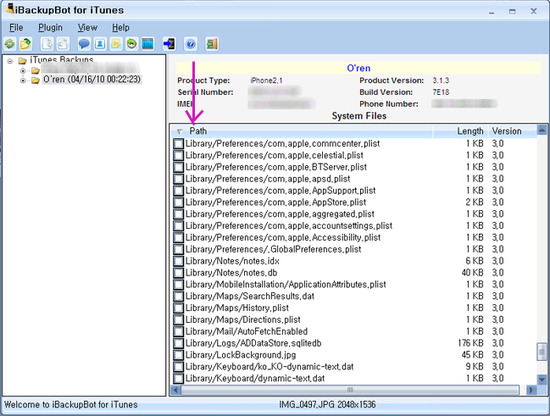This screenshot has height=416, width=550.
Task: Click the import document toolbar icon
Action: click(63, 44)
